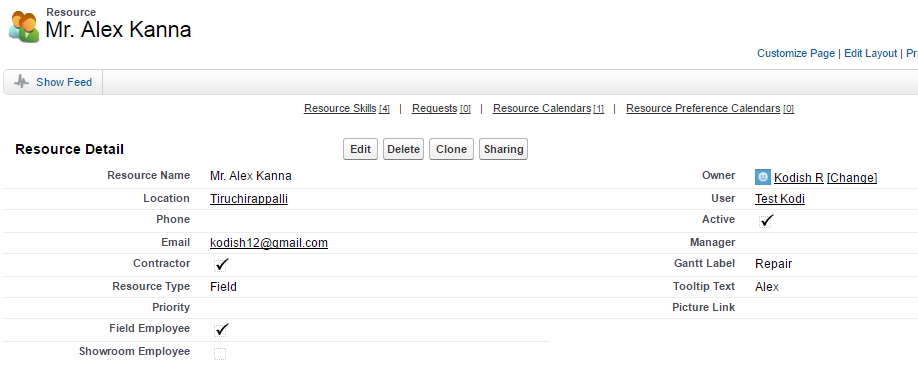Viewport: 918px width, 378px height.
Task: Click the Resource people icon beside the name
Action: (24, 26)
